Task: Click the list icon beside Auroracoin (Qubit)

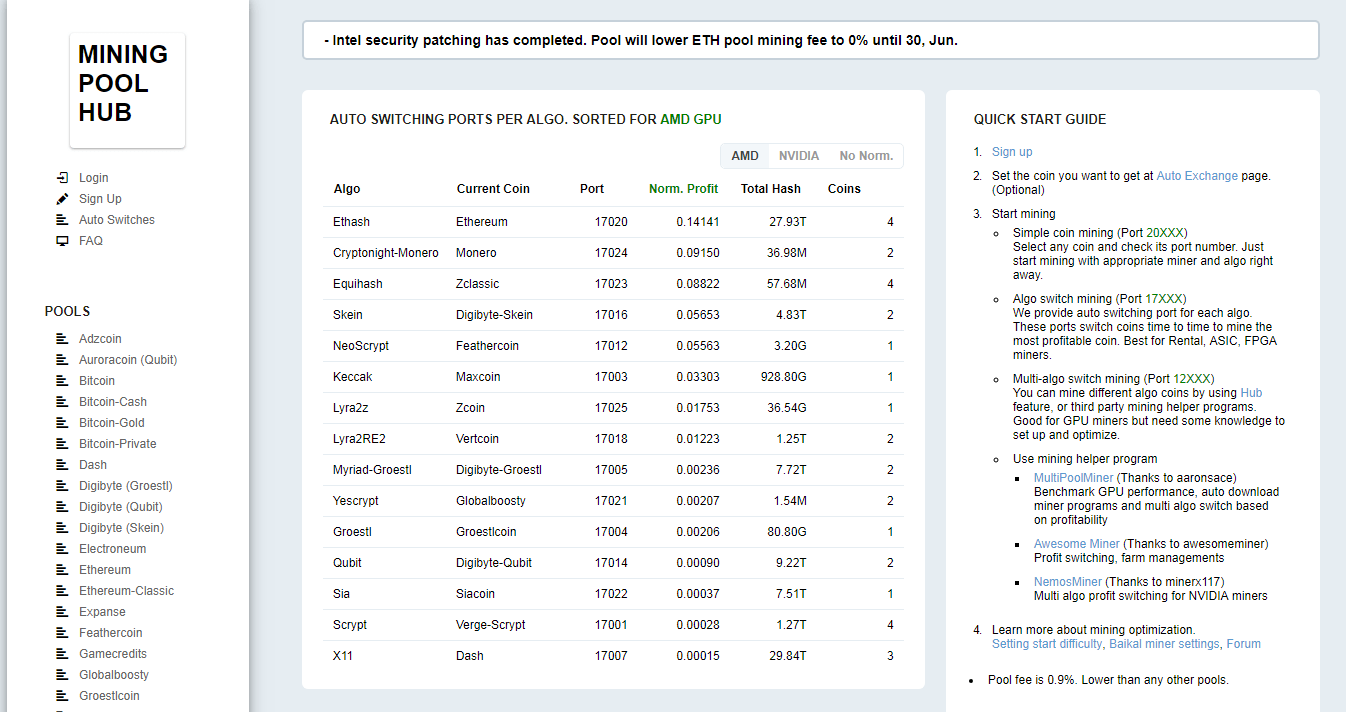Action: pyautogui.click(x=62, y=360)
